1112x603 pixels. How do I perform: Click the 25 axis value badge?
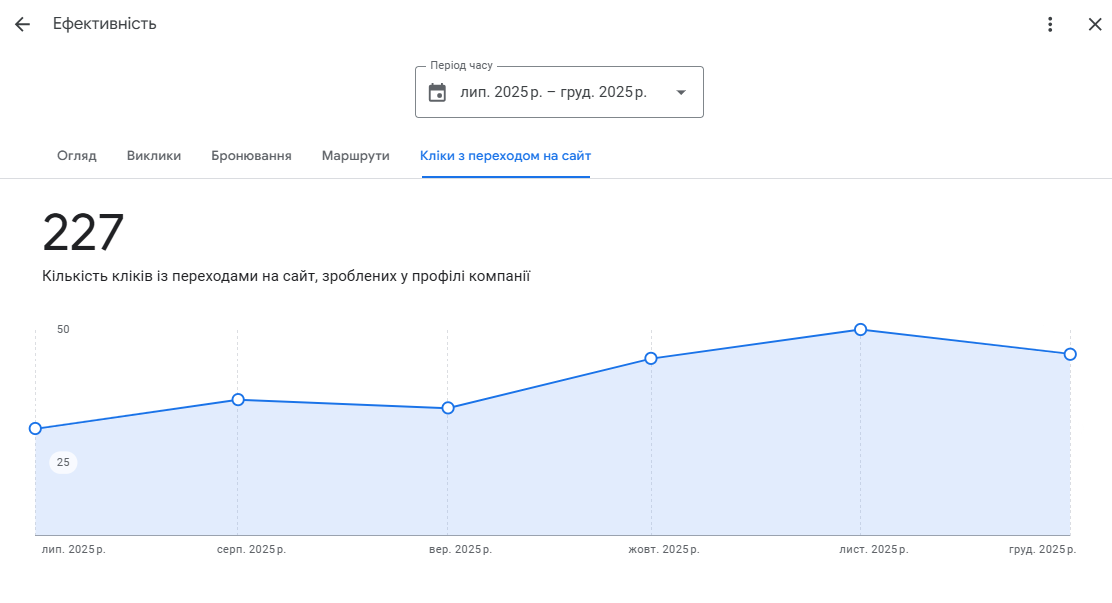63,462
